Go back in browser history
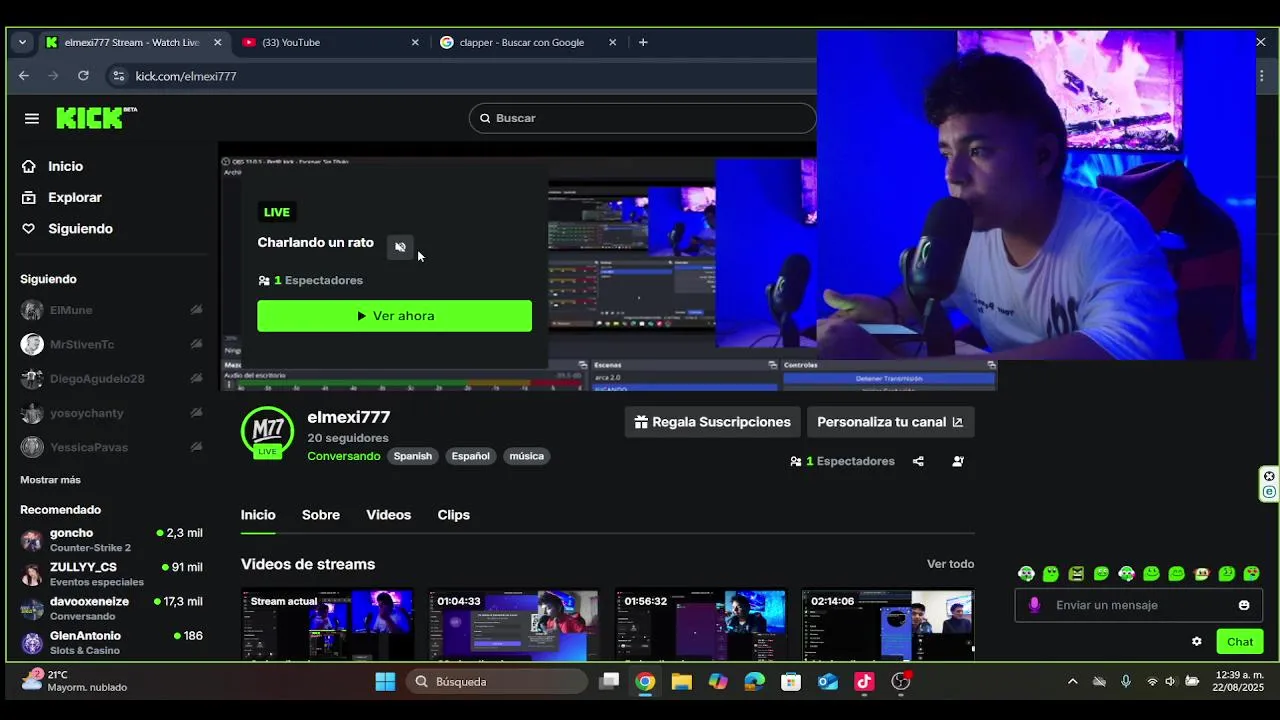Image resolution: width=1280 pixels, height=720 pixels. (24, 76)
